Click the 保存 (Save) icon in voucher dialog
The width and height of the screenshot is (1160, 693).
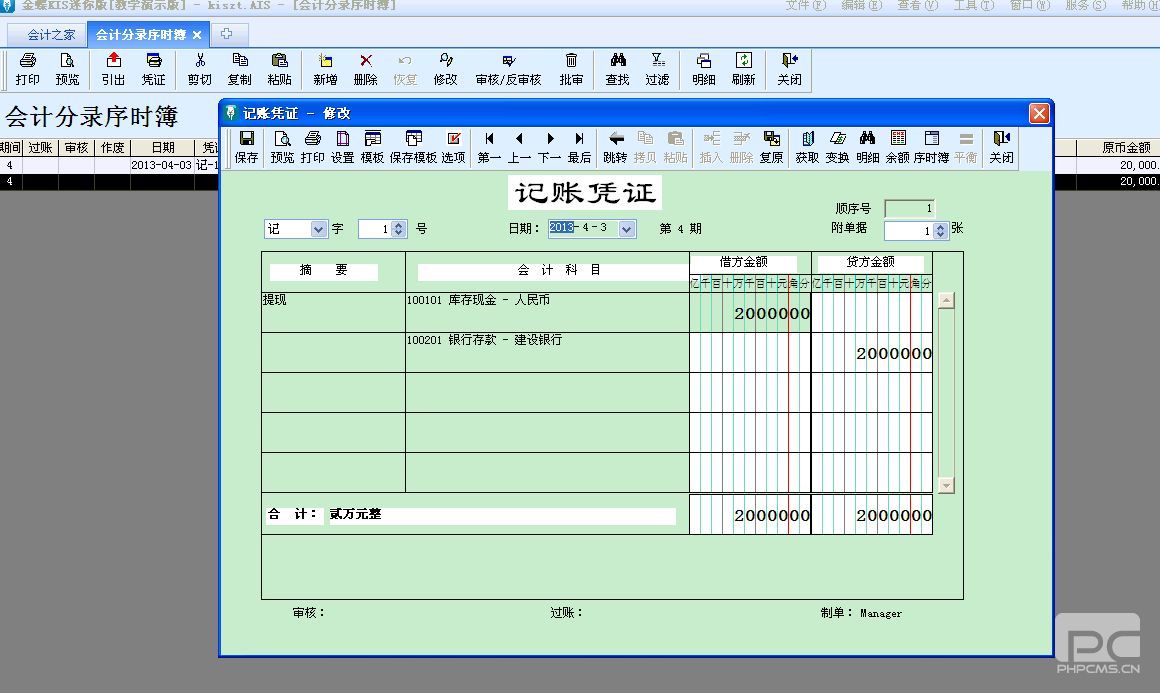coord(246,147)
